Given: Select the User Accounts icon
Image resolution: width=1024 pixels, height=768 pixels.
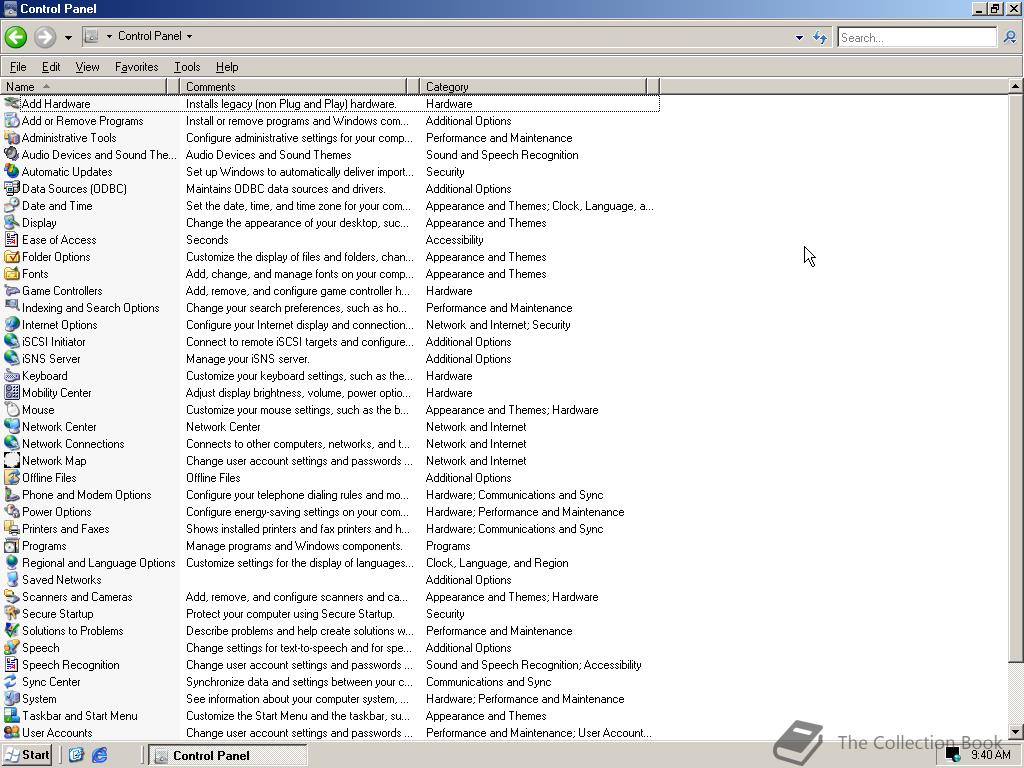Looking at the screenshot, I should coord(12,732).
